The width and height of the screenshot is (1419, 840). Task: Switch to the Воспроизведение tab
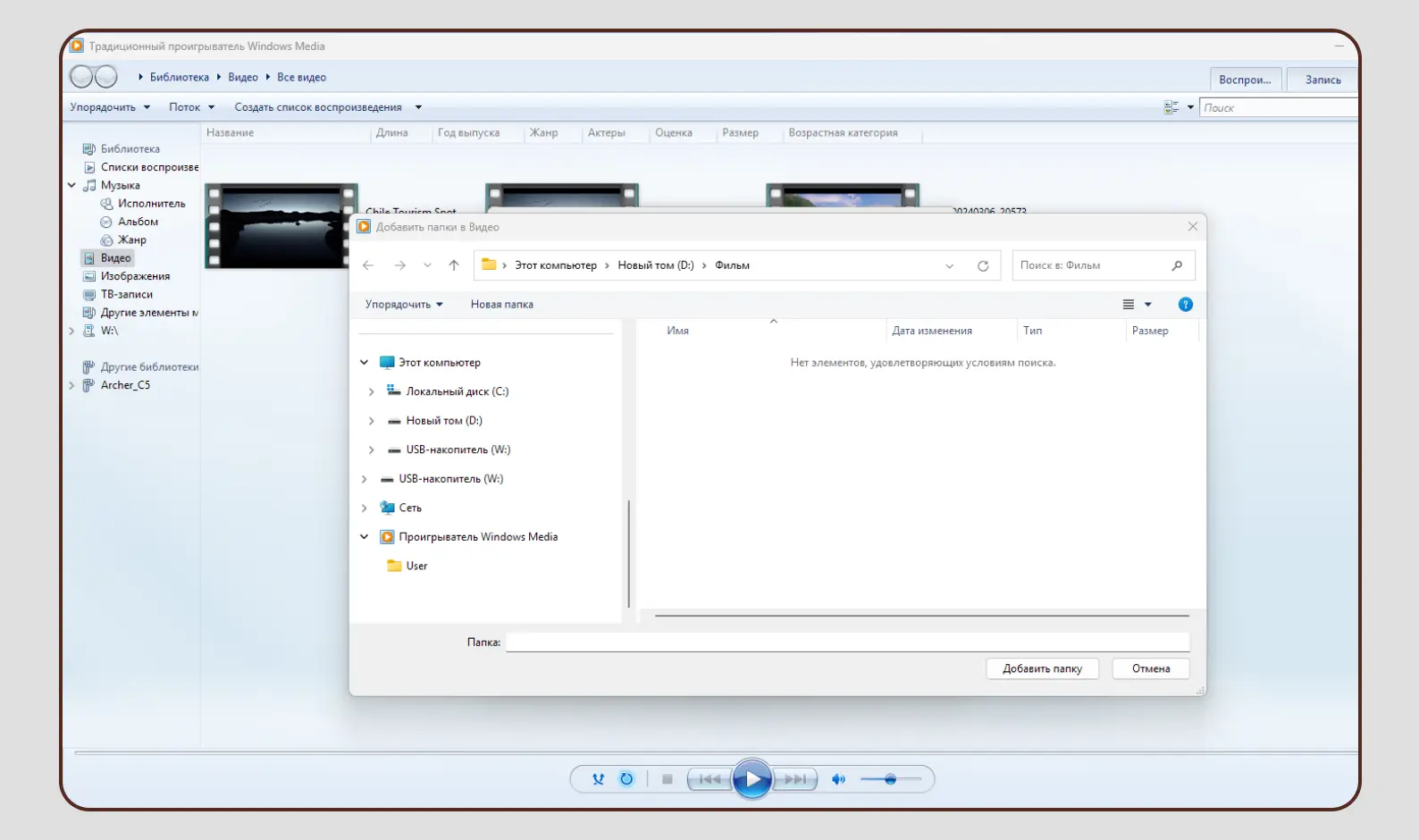pos(1245,80)
